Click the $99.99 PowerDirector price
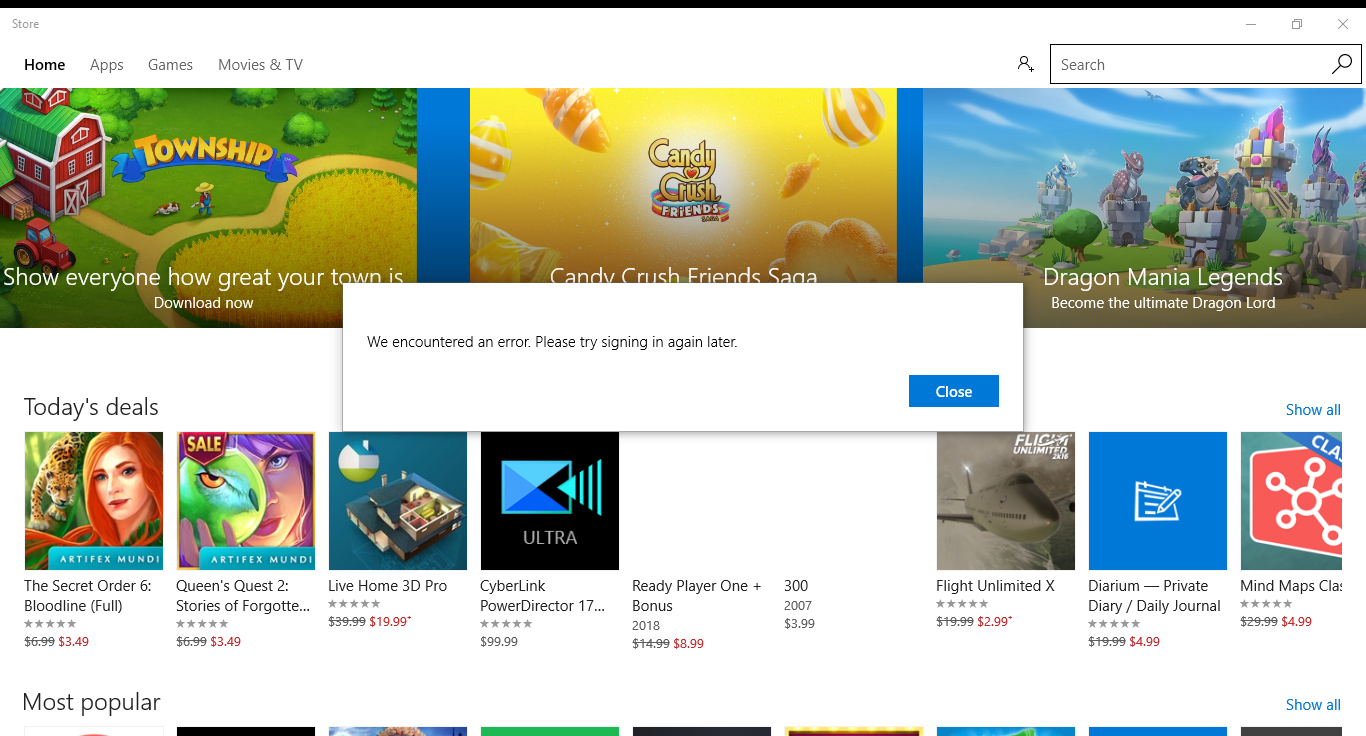 coord(499,642)
